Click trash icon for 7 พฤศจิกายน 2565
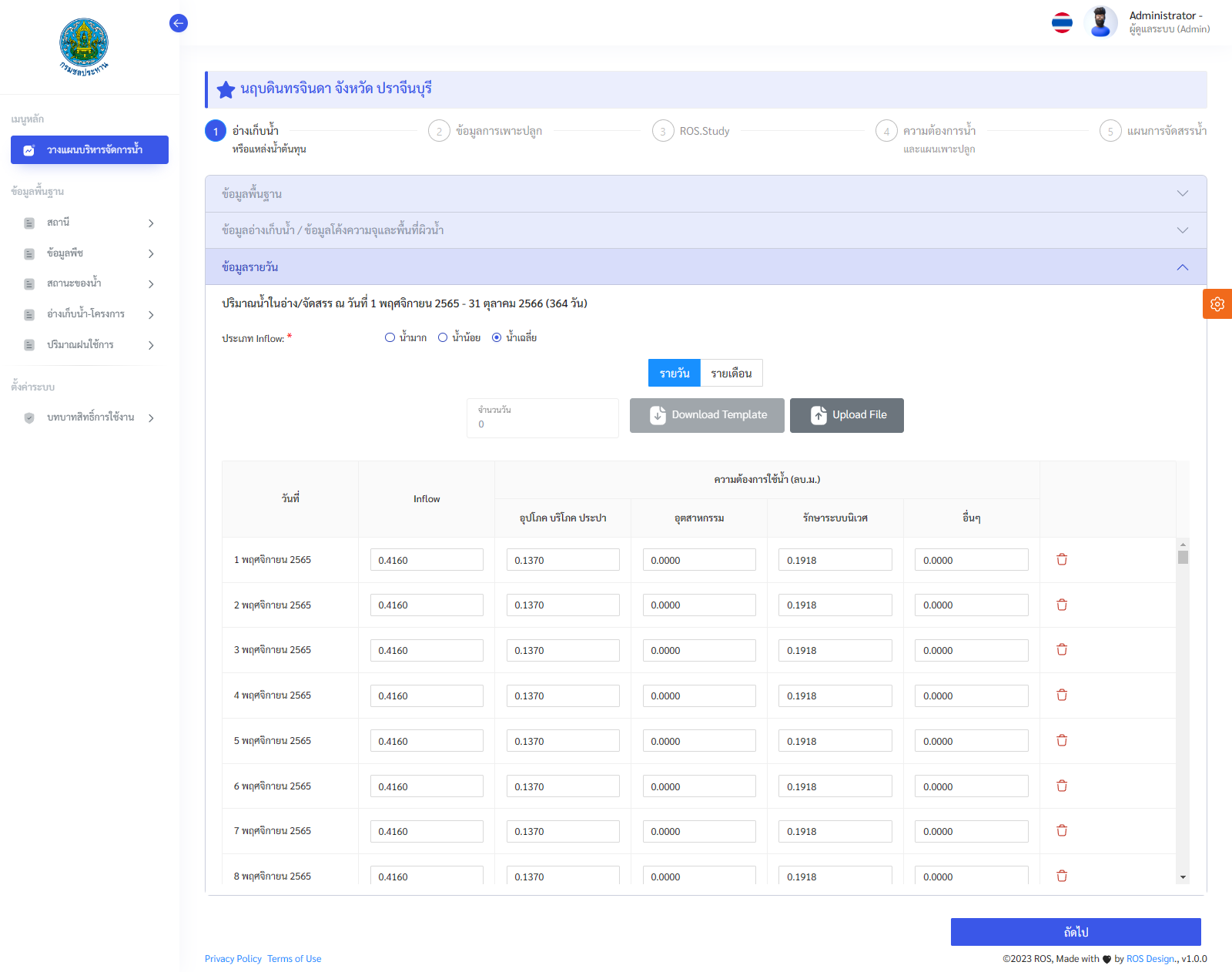The image size is (1232, 972). (x=1062, y=831)
